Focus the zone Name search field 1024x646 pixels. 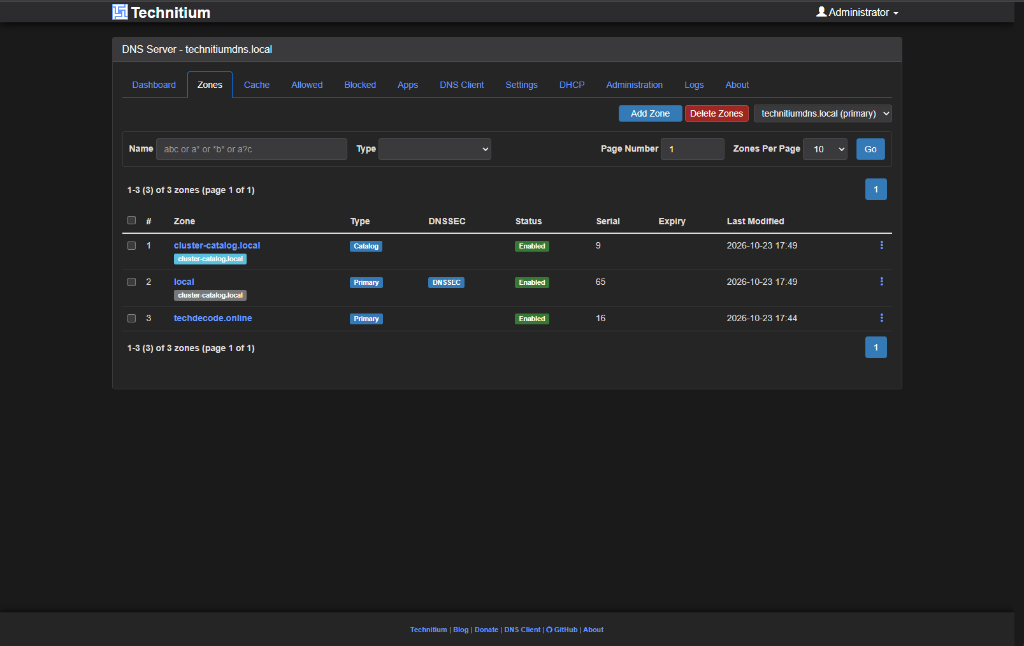coord(251,149)
